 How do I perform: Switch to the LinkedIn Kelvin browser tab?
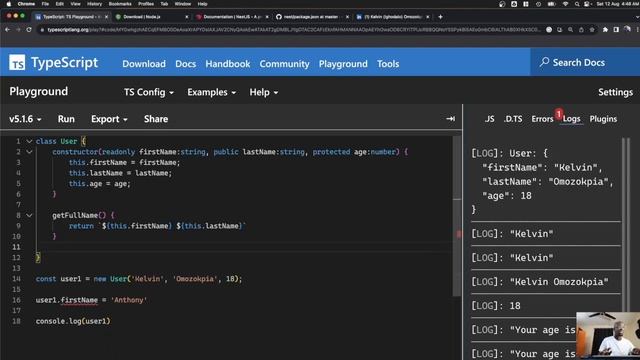pos(392,17)
